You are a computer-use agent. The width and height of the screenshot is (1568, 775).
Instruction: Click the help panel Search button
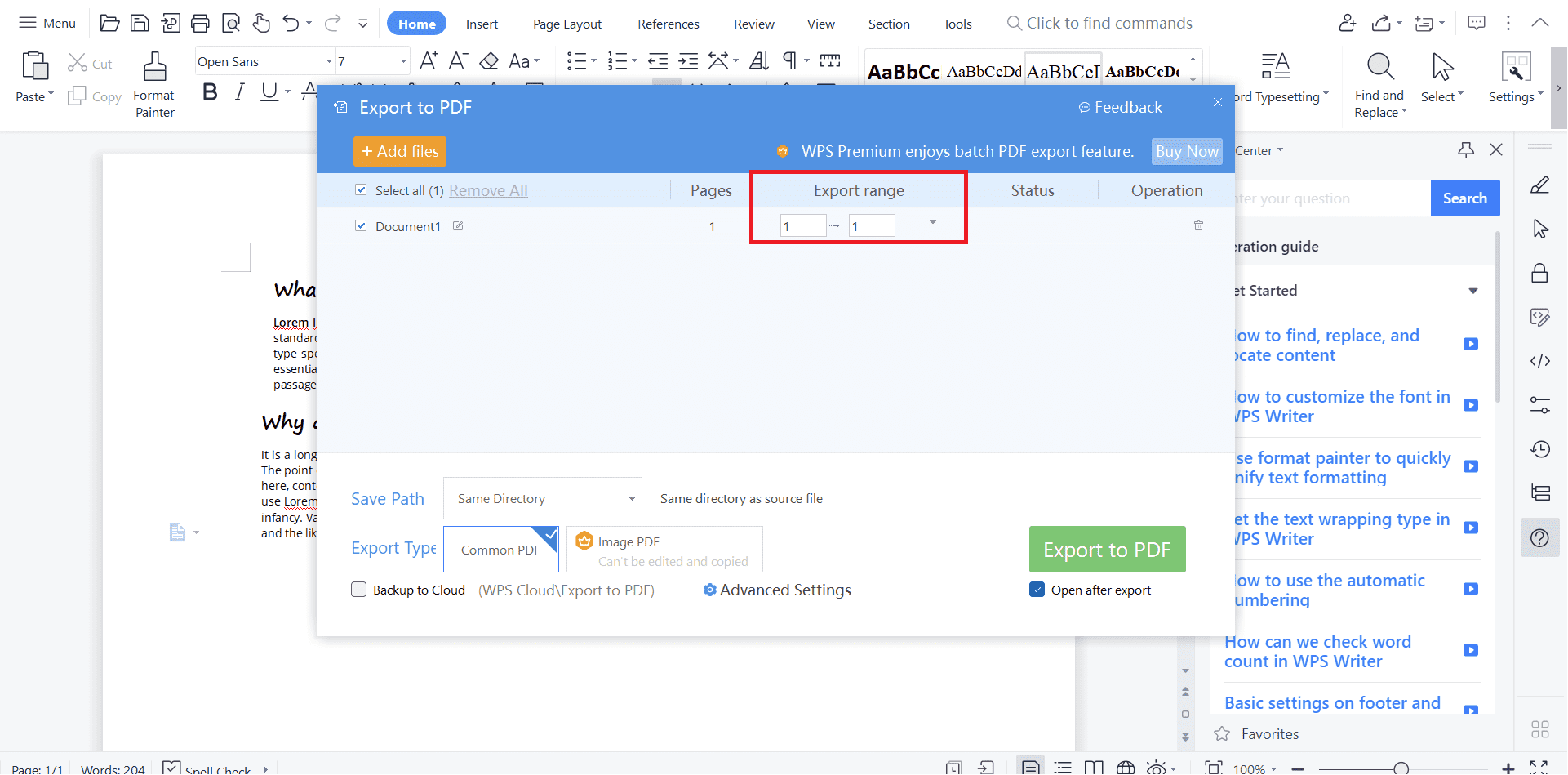pos(1465,198)
